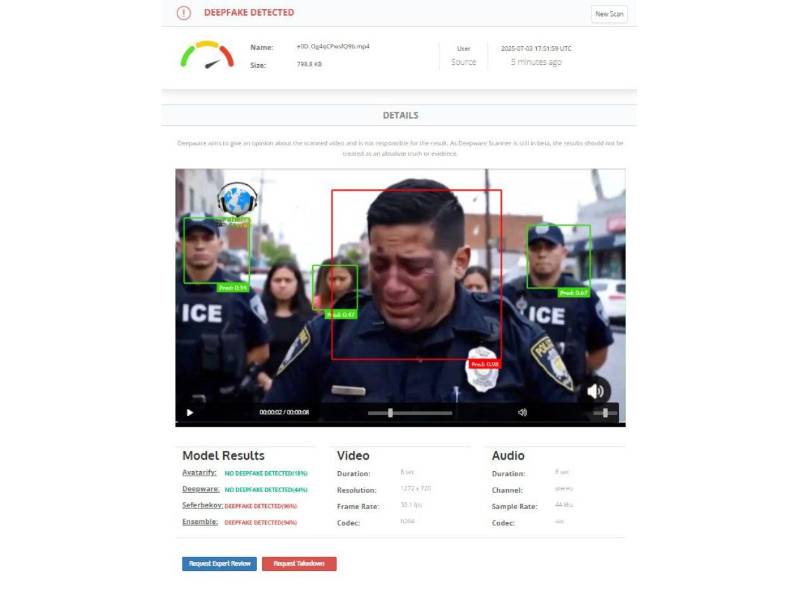Open the Seferbekov model link

coord(202,505)
